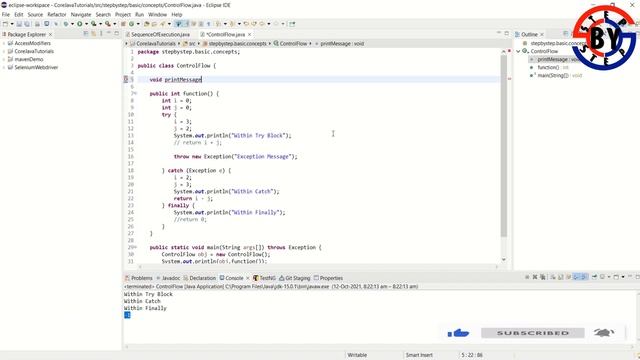
Task: Select the CoreJavaTutorials project
Action: coord(34,51)
